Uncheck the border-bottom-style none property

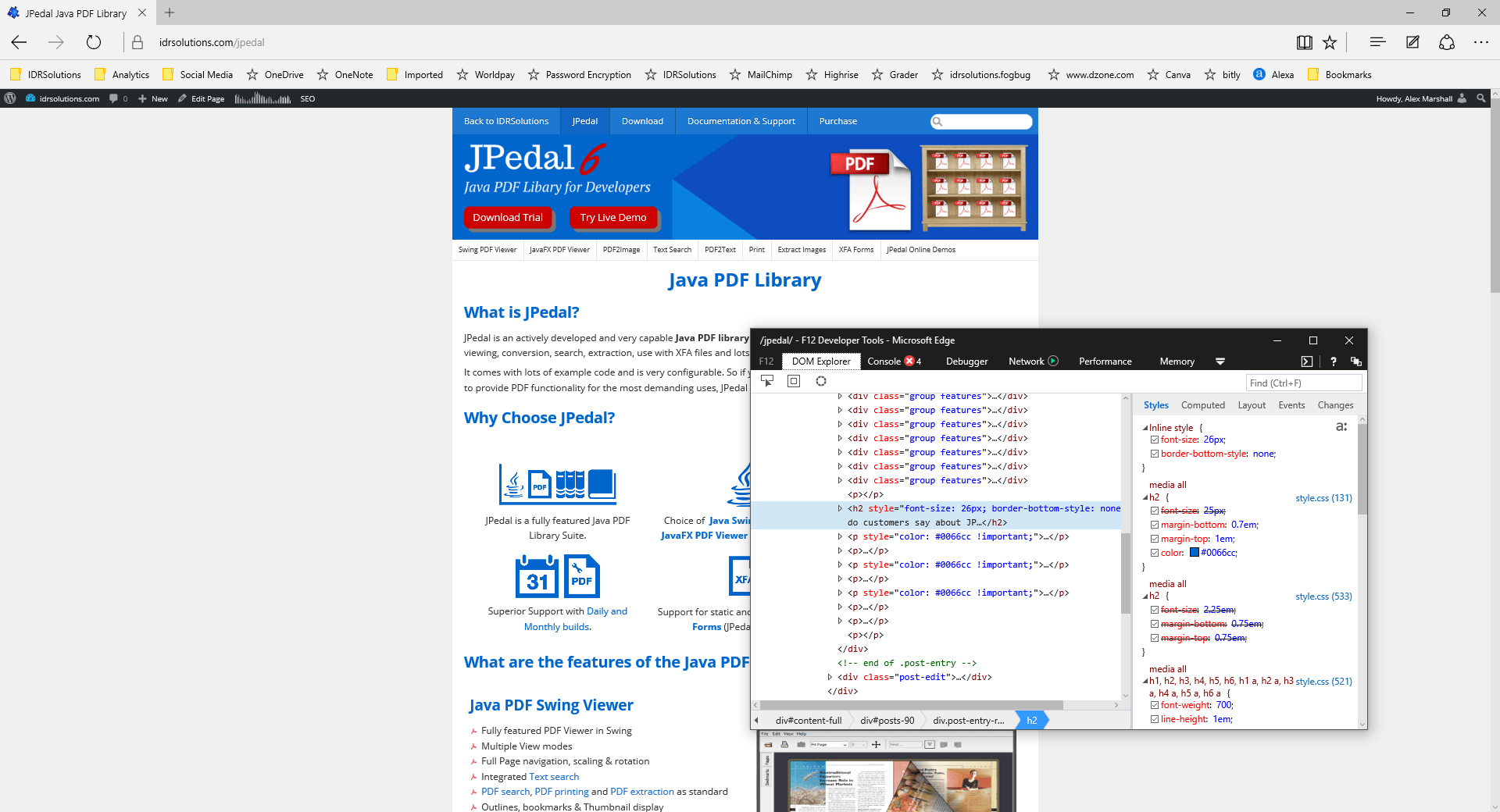pyautogui.click(x=1155, y=454)
